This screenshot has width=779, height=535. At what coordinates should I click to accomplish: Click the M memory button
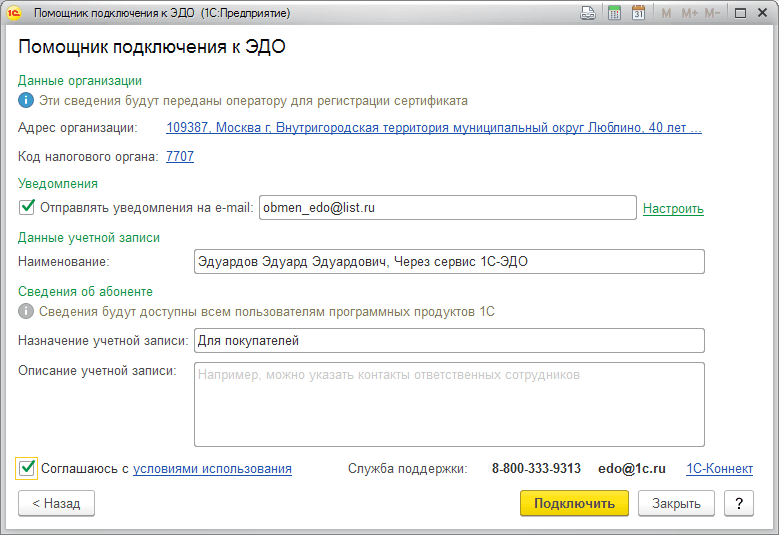[x=666, y=14]
